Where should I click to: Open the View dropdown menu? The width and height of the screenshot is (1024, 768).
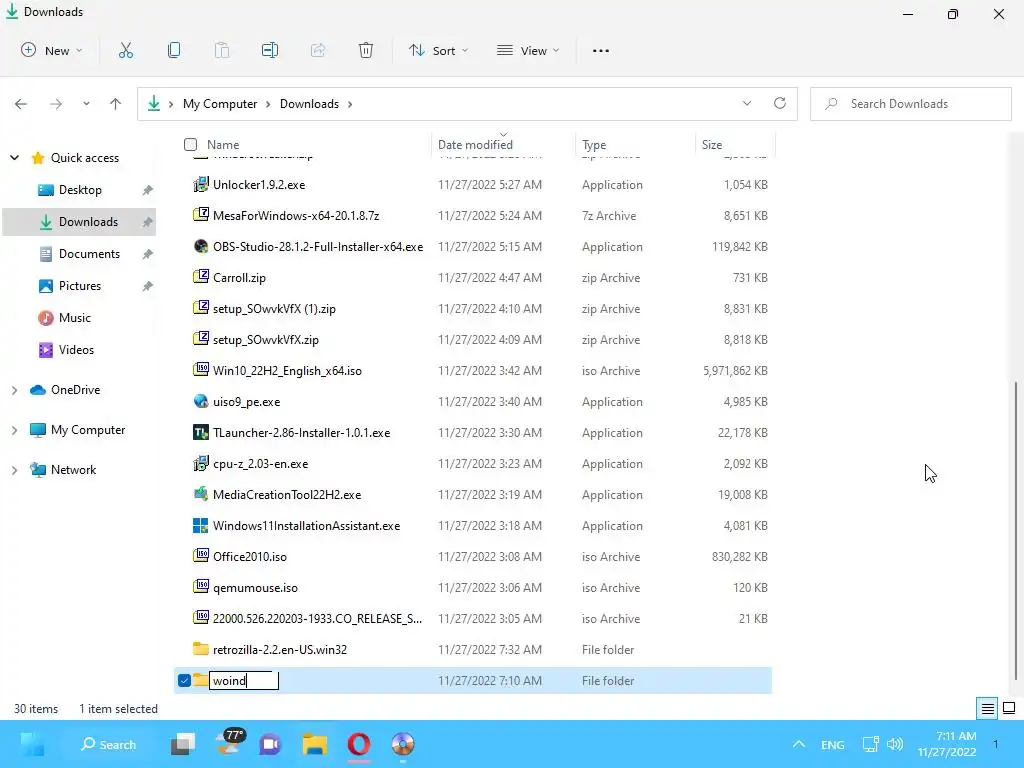tap(528, 50)
